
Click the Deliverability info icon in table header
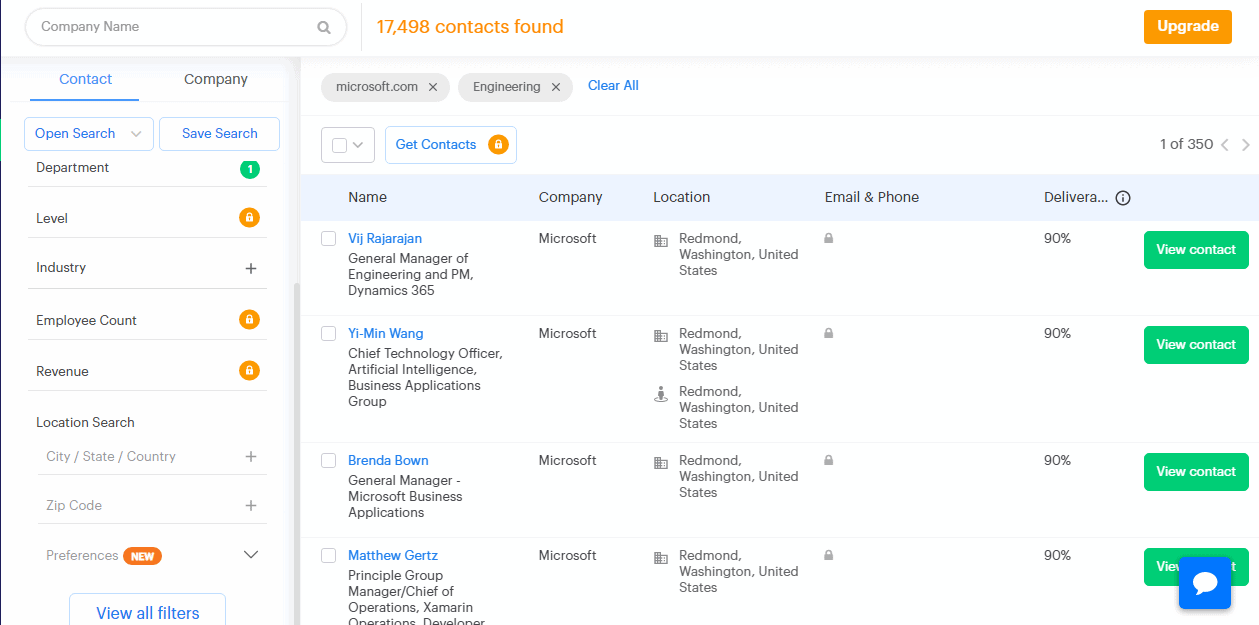tap(1123, 197)
